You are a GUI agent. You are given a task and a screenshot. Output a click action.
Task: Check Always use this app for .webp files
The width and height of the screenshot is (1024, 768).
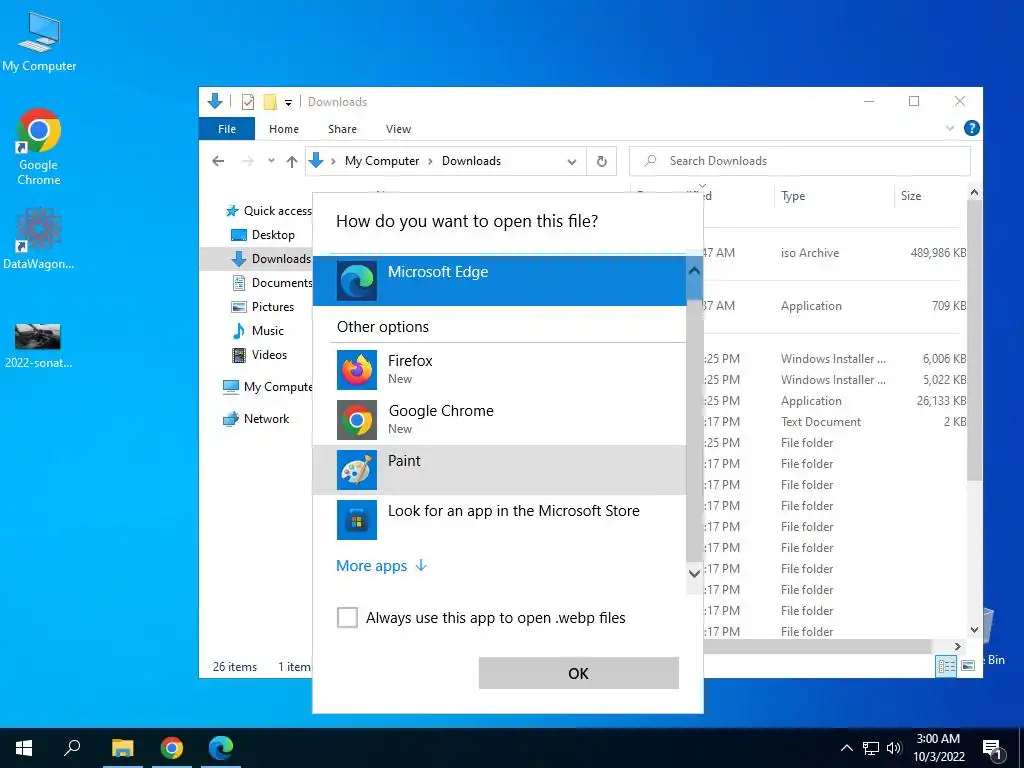(347, 617)
